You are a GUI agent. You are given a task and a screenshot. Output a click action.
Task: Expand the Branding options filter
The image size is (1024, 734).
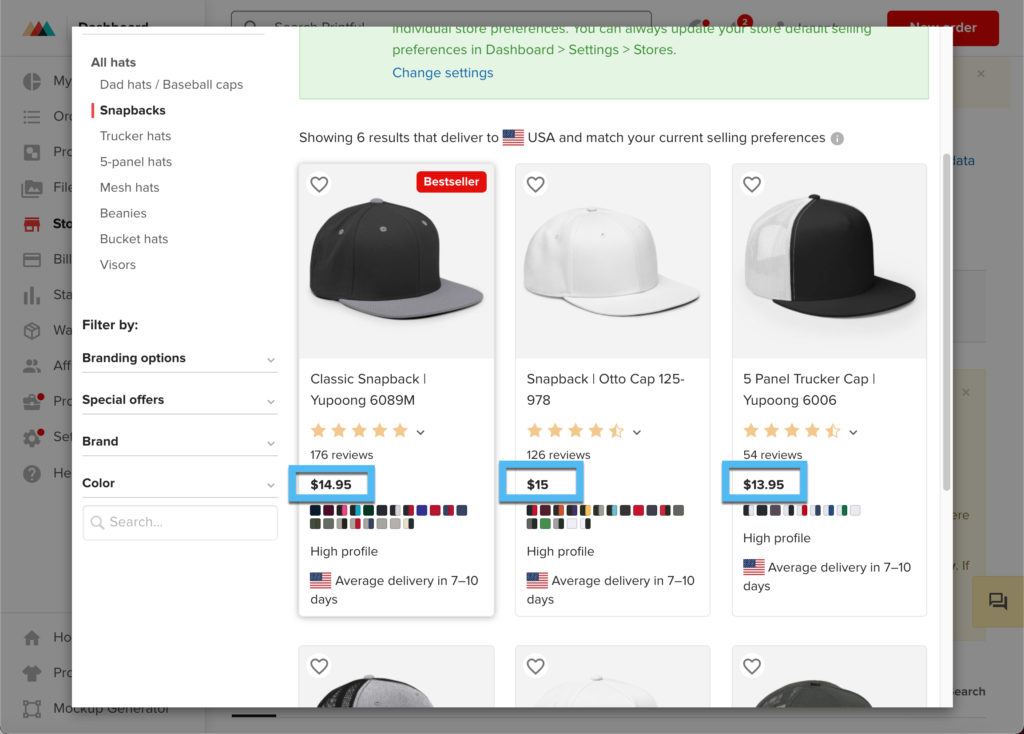pyautogui.click(x=180, y=358)
